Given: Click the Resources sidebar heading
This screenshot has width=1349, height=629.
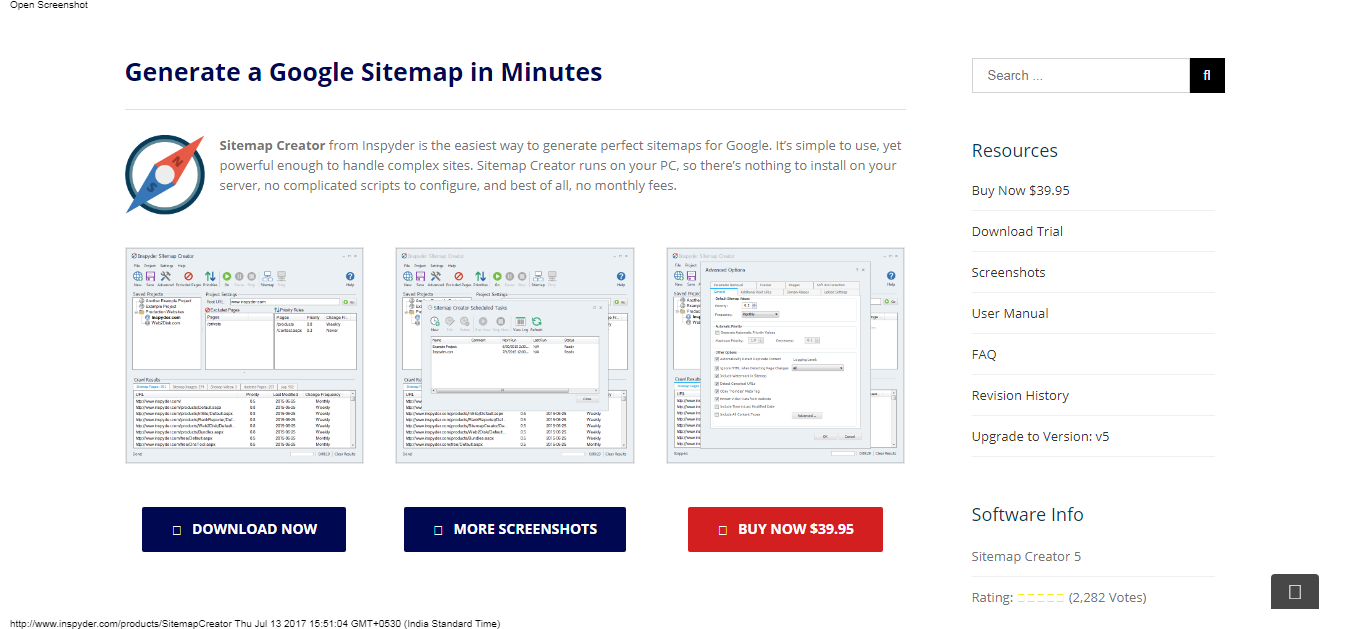Looking at the screenshot, I should (1015, 150).
